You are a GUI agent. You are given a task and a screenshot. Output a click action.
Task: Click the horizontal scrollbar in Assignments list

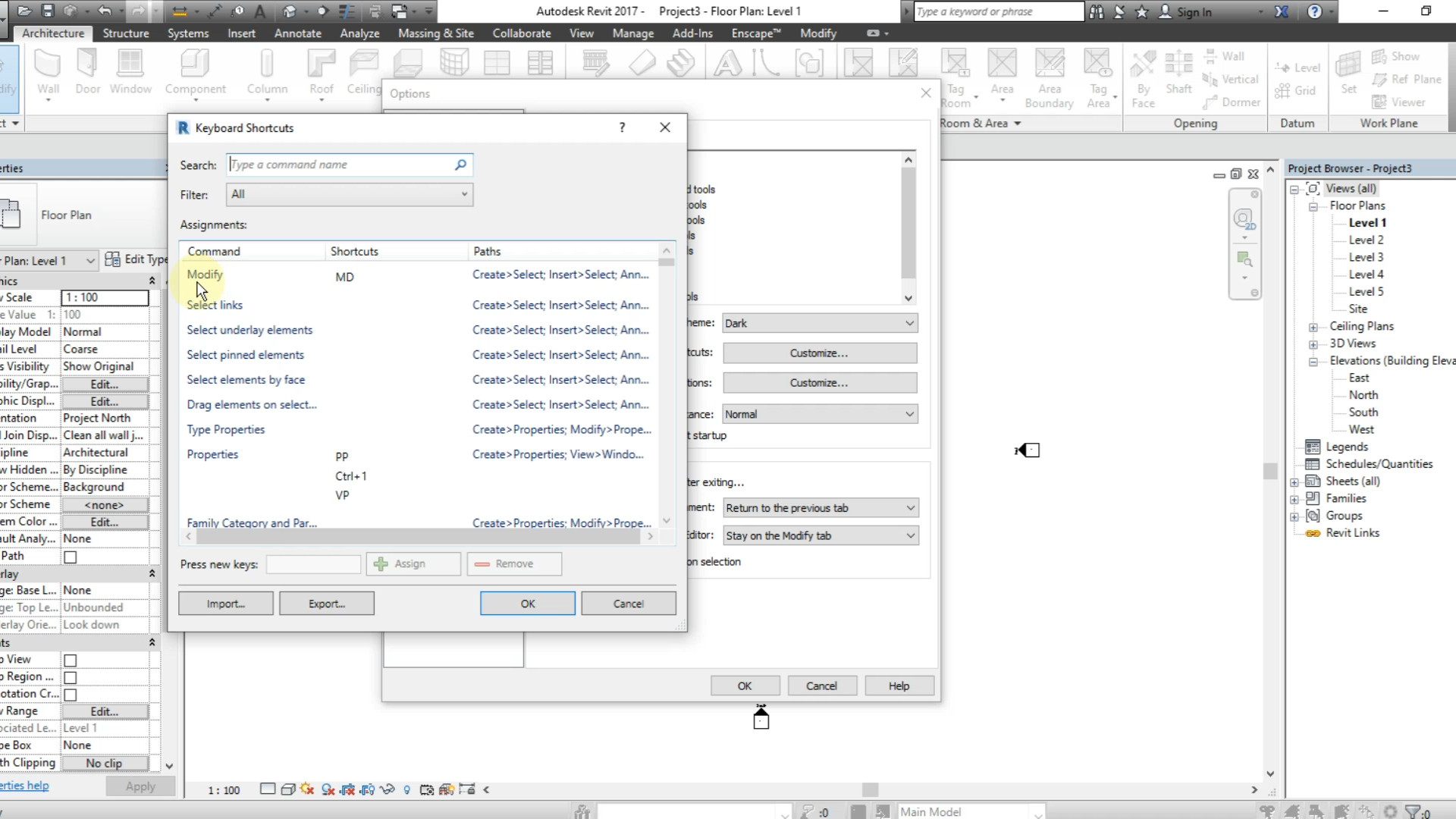point(418,536)
